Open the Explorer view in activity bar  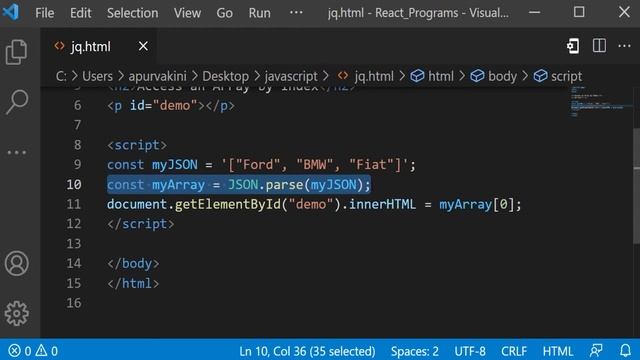(x=17, y=52)
